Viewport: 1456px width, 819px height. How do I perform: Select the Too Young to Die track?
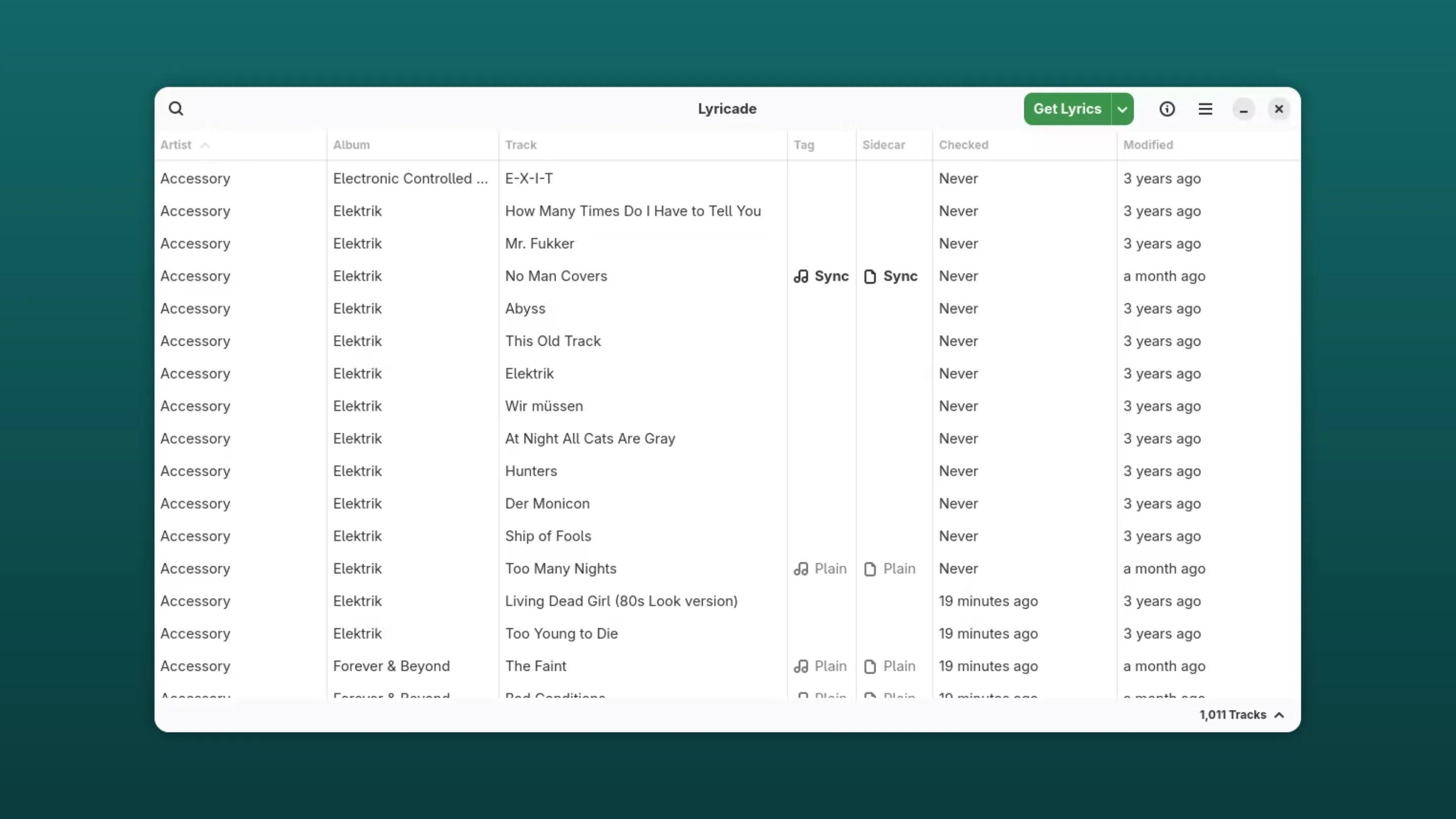pyautogui.click(x=561, y=633)
